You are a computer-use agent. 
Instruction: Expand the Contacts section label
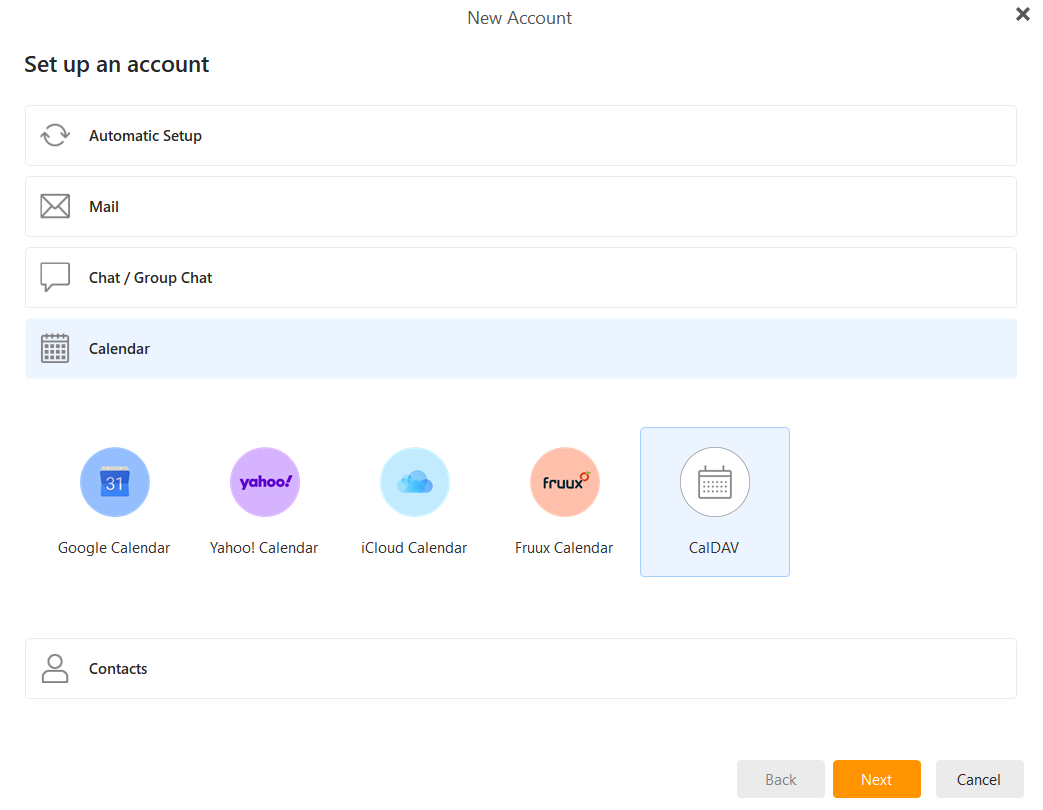tap(118, 669)
